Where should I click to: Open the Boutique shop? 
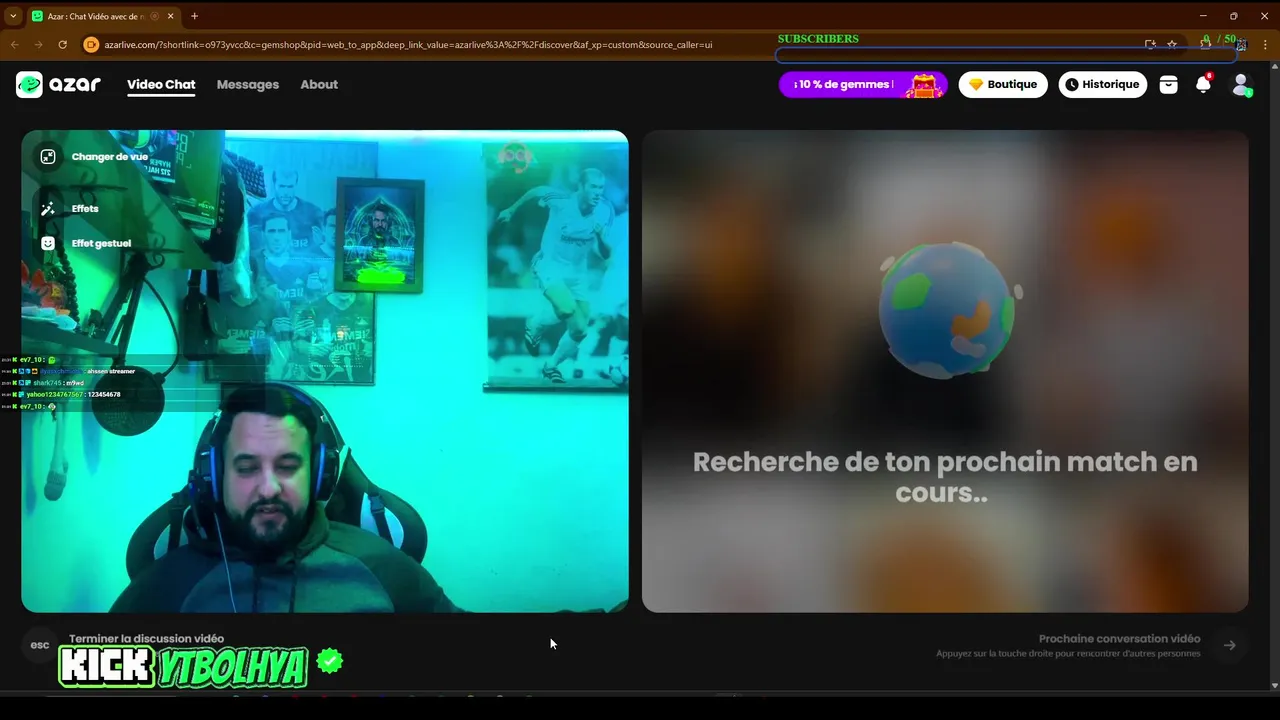pyautogui.click(x=1003, y=84)
